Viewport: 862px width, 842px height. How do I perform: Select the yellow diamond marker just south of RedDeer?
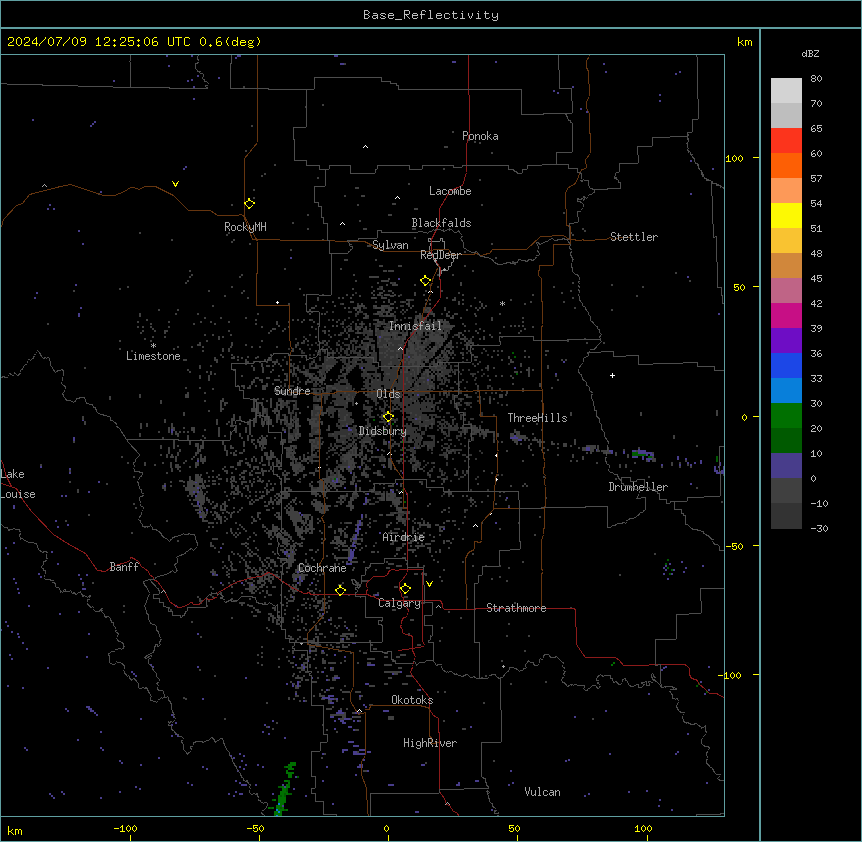426,281
